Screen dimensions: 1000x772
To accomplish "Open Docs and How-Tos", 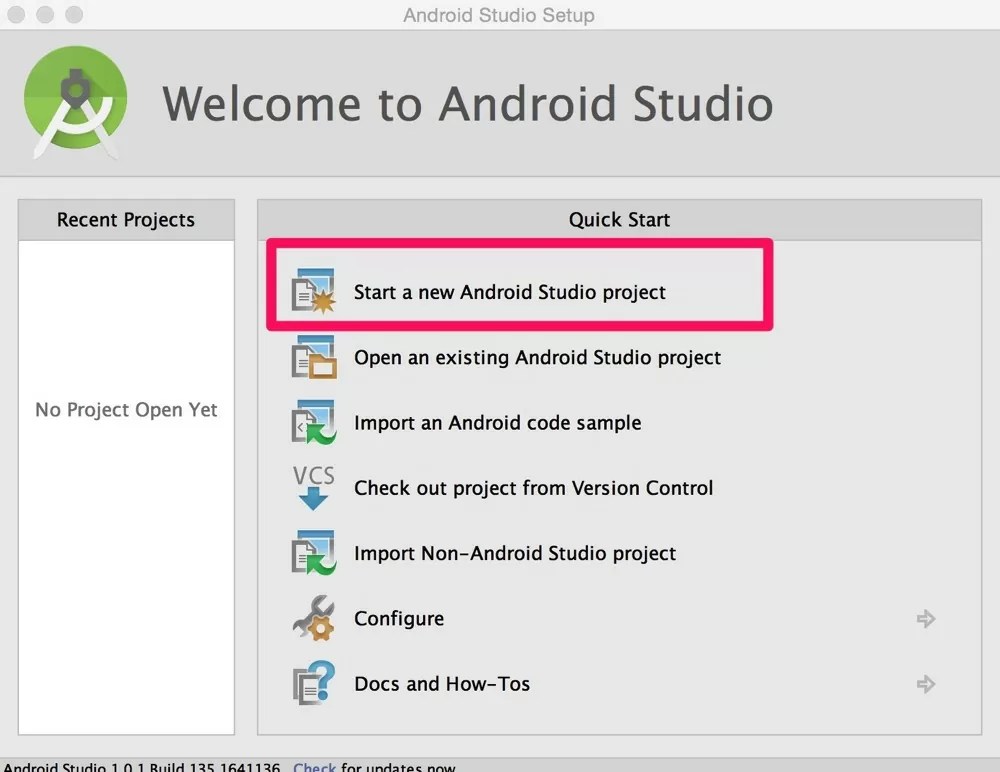I will pyautogui.click(x=442, y=684).
